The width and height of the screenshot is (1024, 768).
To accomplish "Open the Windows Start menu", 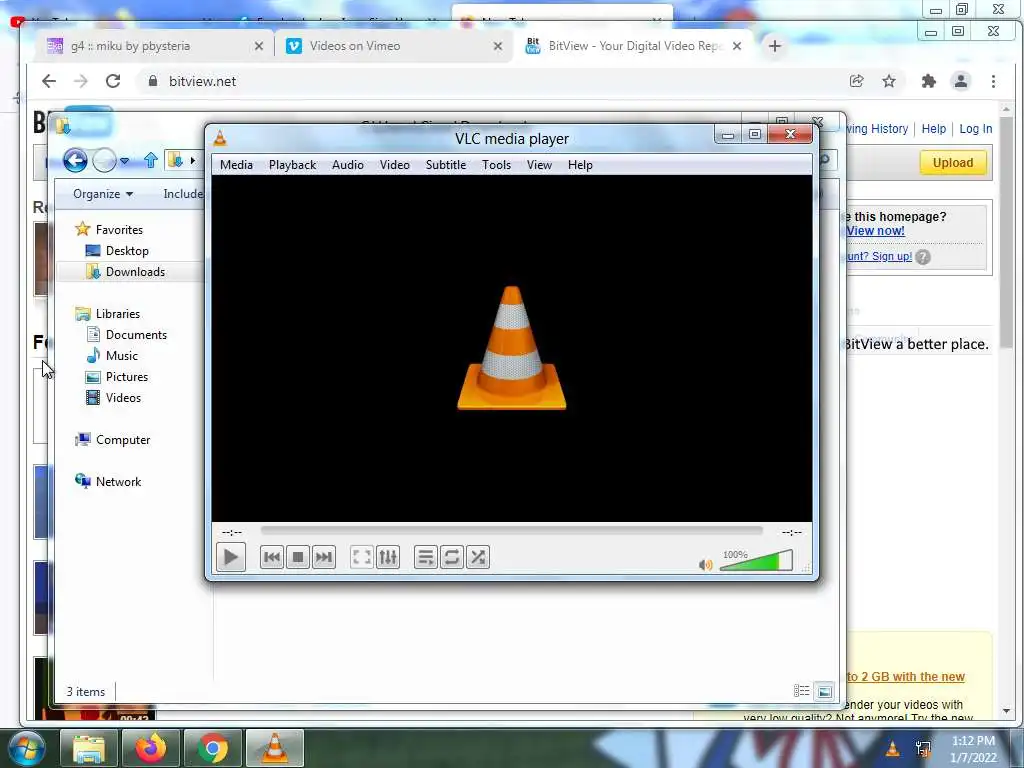I will (25, 748).
